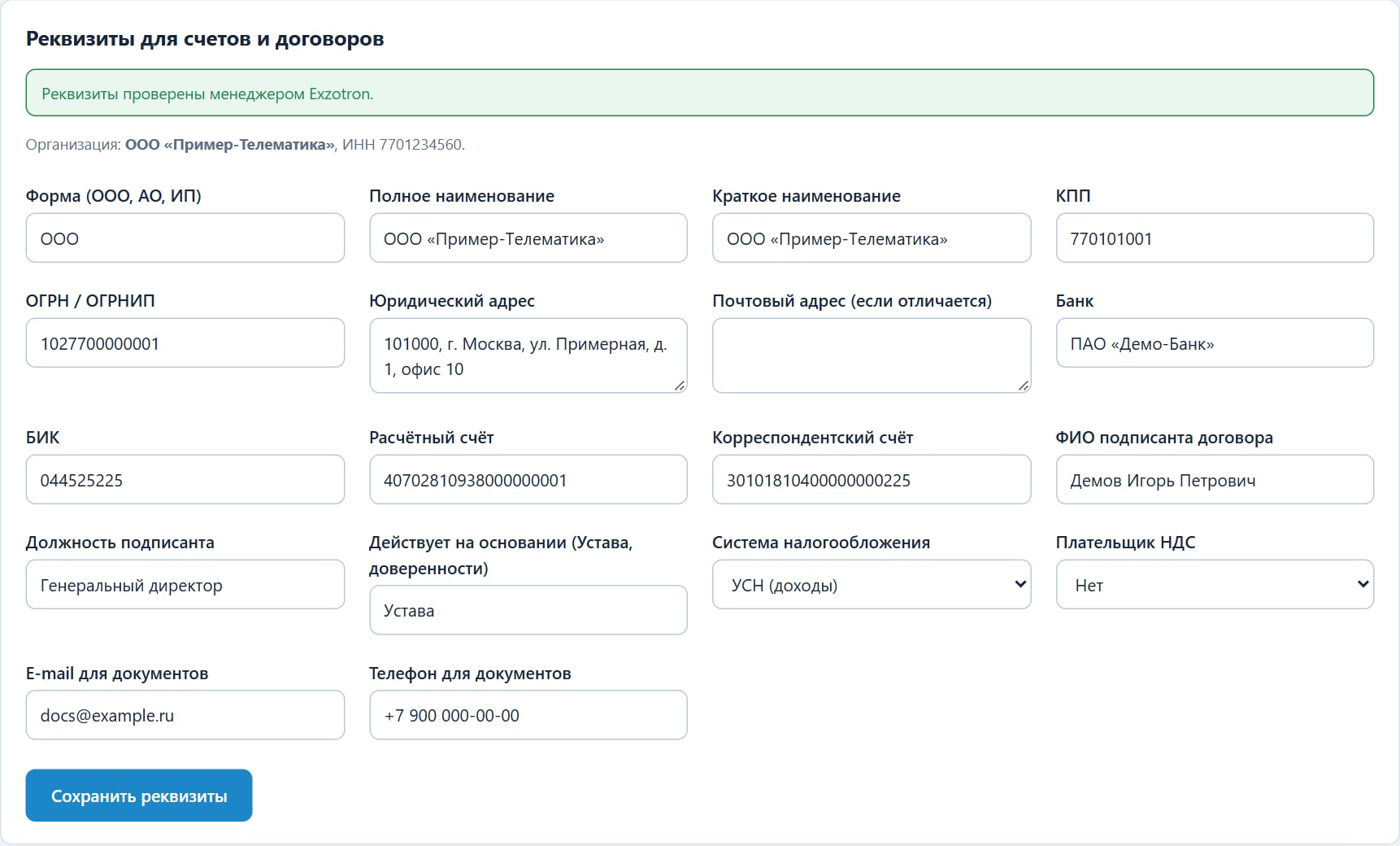The height and width of the screenshot is (846, 1400).
Task: Focus the Телефон для документов field
Action: (x=528, y=715)
